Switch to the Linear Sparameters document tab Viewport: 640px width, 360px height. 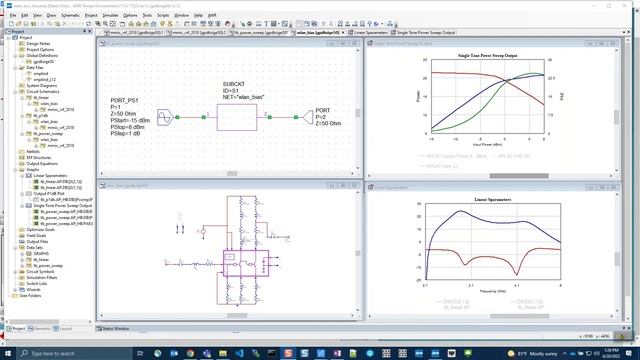(x=367, y=32)
